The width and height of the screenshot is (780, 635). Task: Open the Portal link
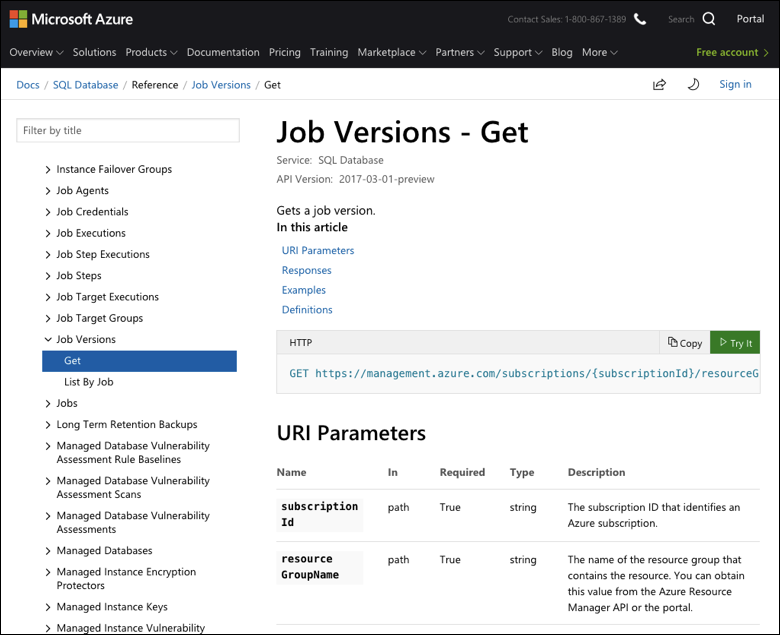click(750, 19)
